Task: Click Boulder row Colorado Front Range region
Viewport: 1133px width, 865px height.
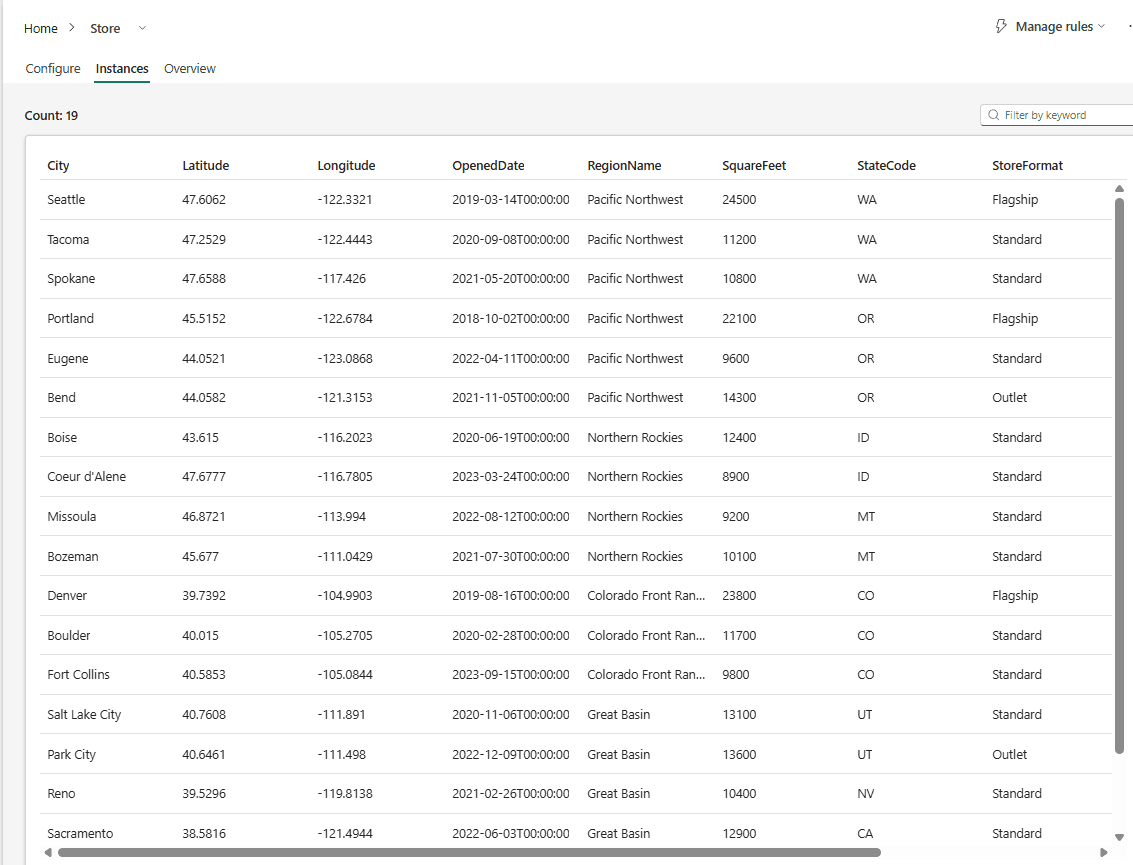Action: pos(646,635)
